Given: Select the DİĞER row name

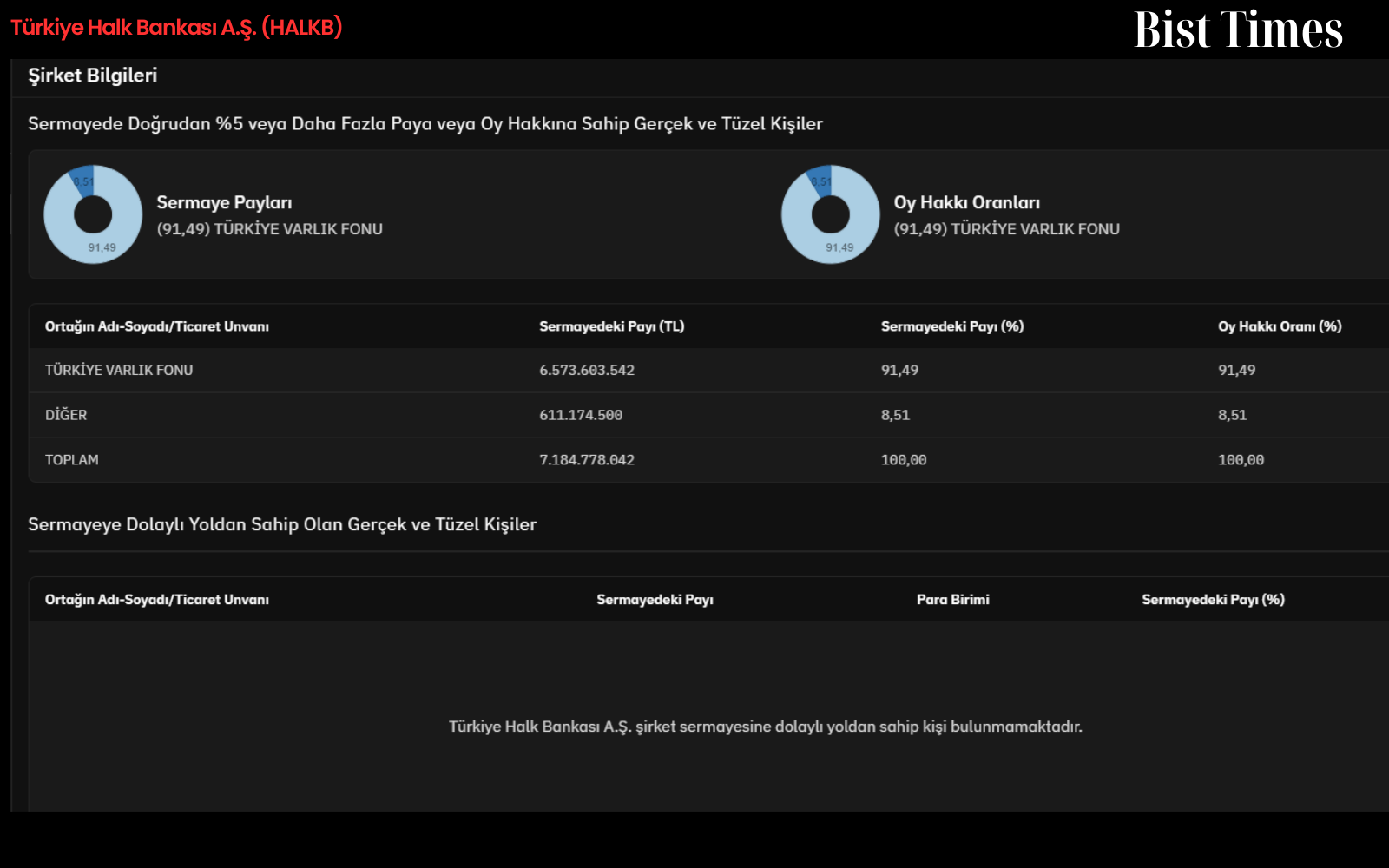Looking at the screenshot, I should click(66, 415).
